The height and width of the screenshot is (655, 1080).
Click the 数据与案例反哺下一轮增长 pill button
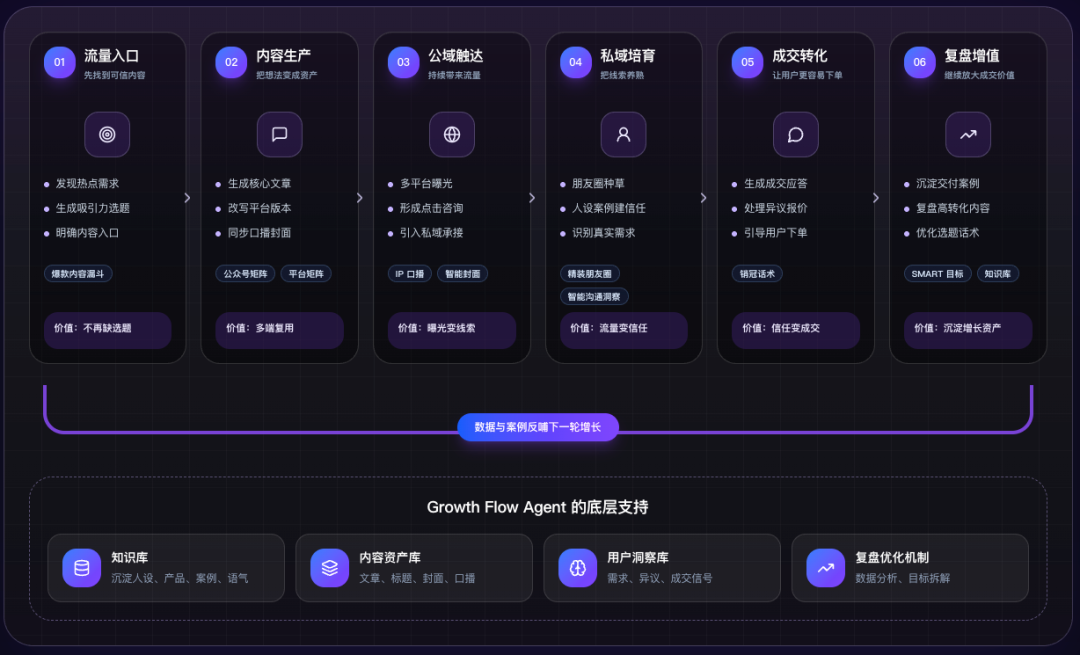[x=538, y=427]
